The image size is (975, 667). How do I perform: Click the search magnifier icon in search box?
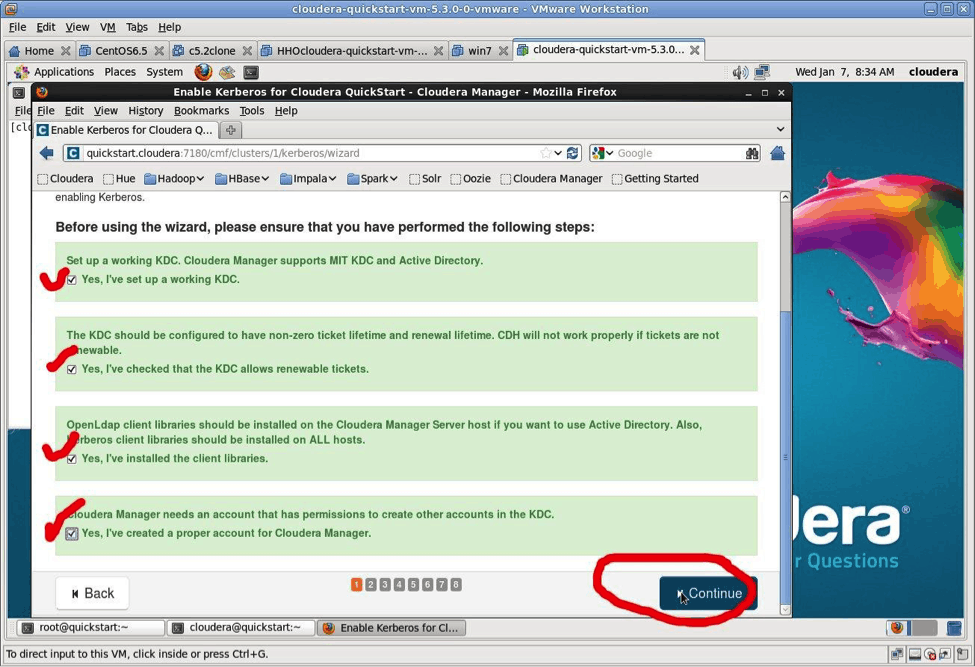[x=751, y=153]
